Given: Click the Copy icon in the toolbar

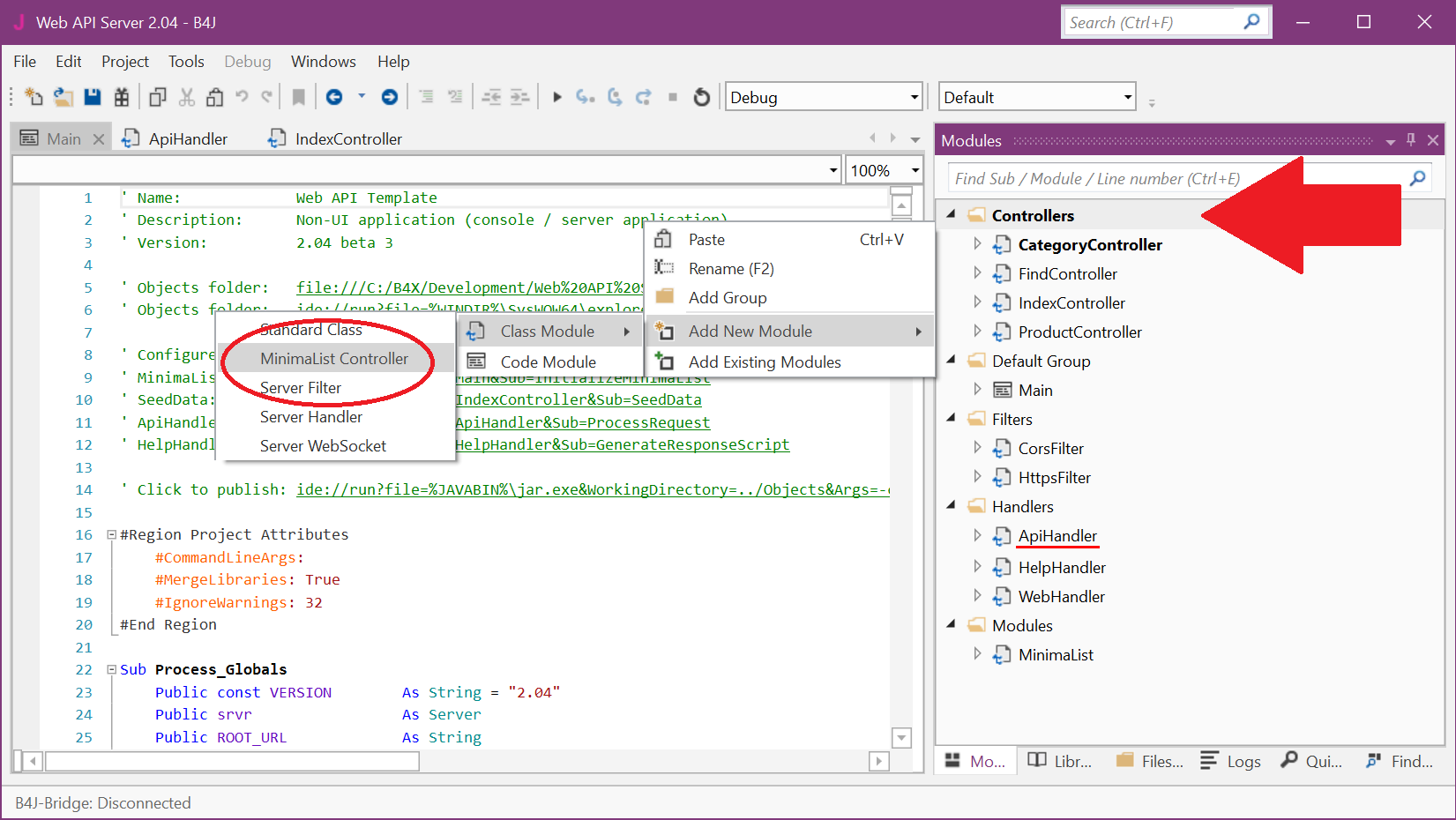Looking at the screenshot, I should [158, 97].
